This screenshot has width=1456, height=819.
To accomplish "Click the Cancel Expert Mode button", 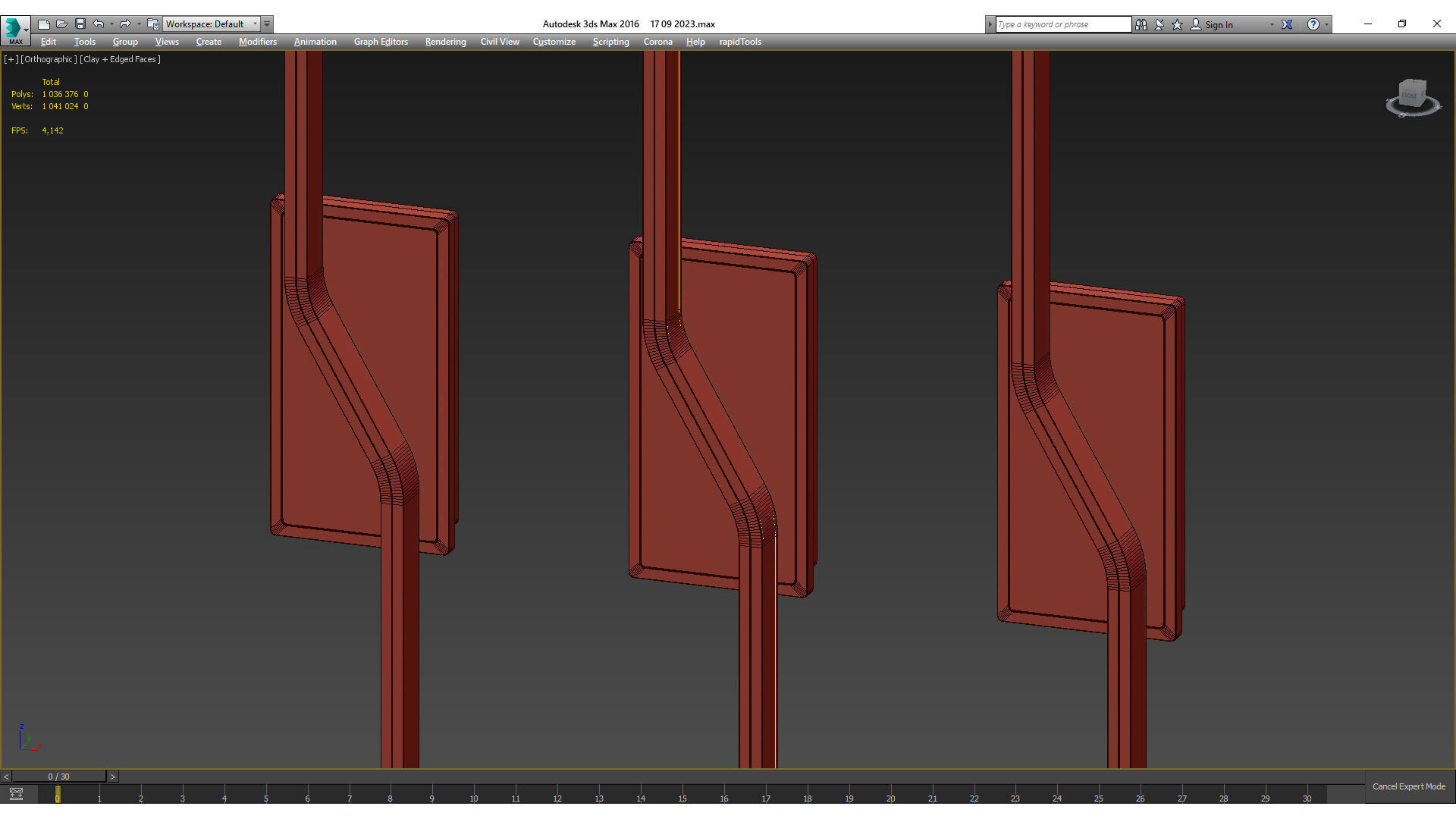I will (1409, 786).
